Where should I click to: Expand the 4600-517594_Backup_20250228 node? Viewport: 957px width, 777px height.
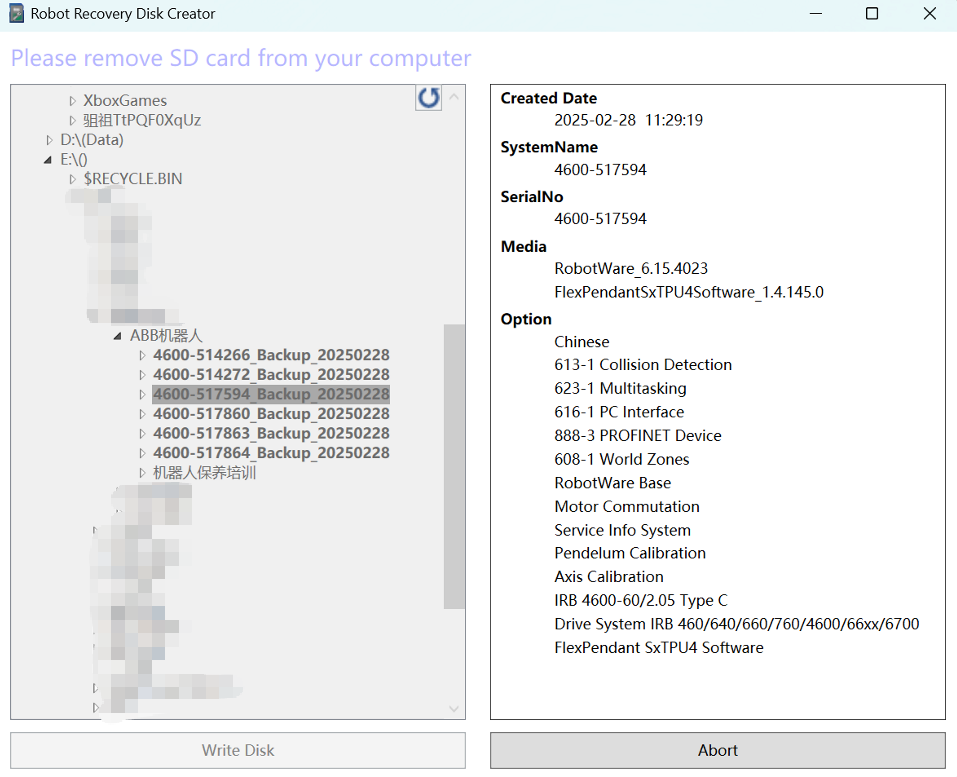tap(142, 394)
